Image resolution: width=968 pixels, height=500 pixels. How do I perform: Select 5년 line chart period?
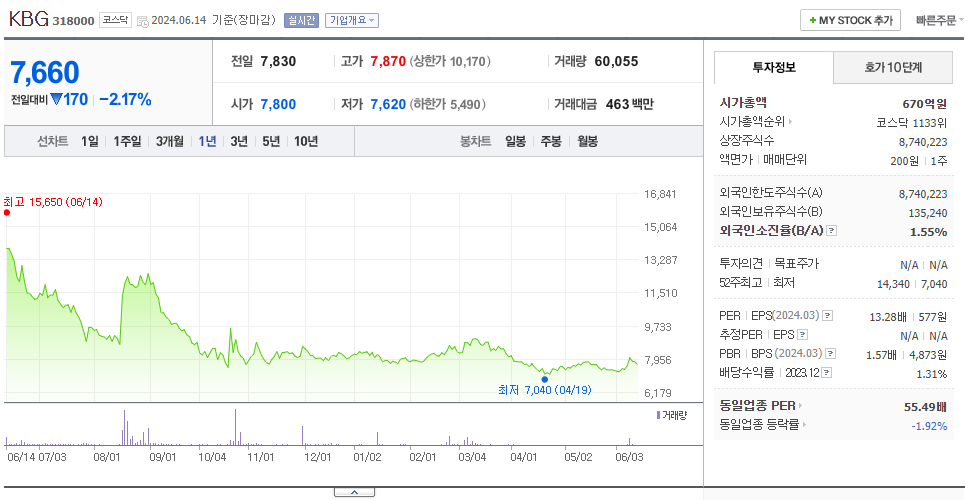(x=271, y=141)
